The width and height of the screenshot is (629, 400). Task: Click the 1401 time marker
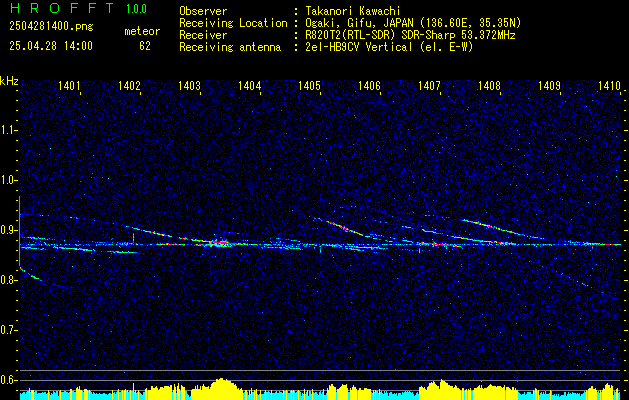point(69,85)
